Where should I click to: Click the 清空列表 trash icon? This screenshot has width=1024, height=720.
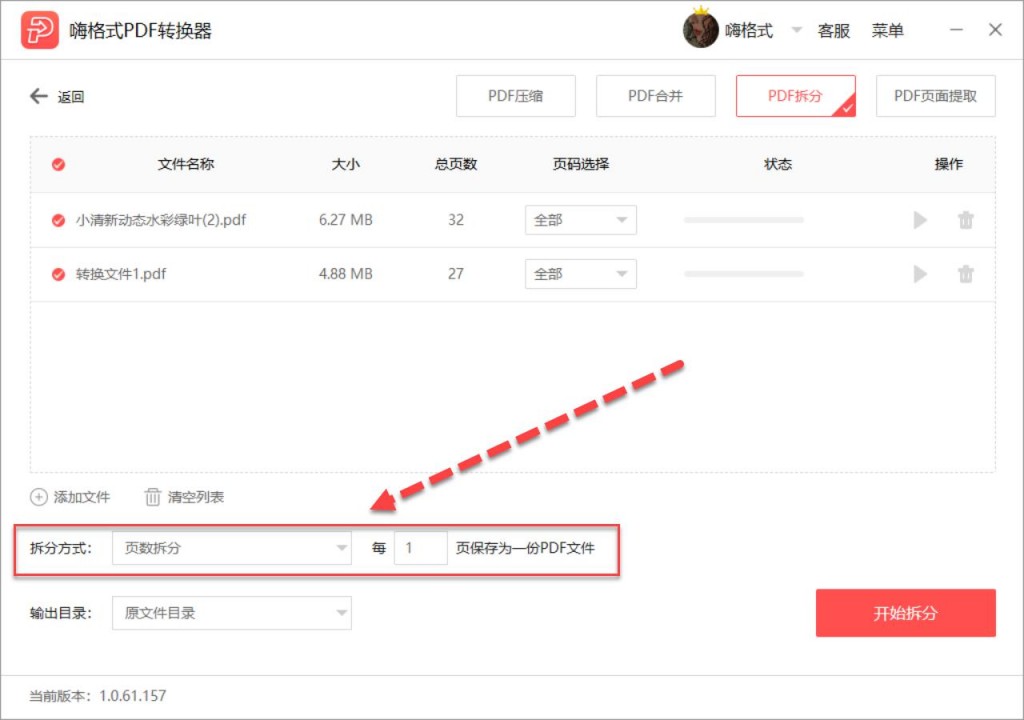coord(152,497)
